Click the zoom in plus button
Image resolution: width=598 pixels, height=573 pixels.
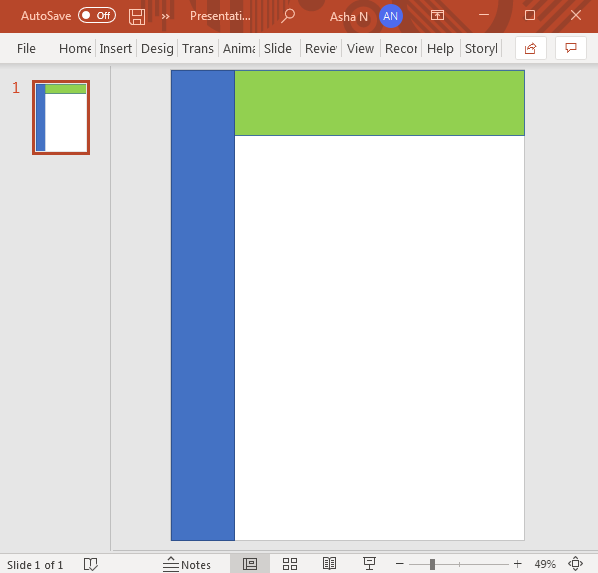(x=518, y=563)
